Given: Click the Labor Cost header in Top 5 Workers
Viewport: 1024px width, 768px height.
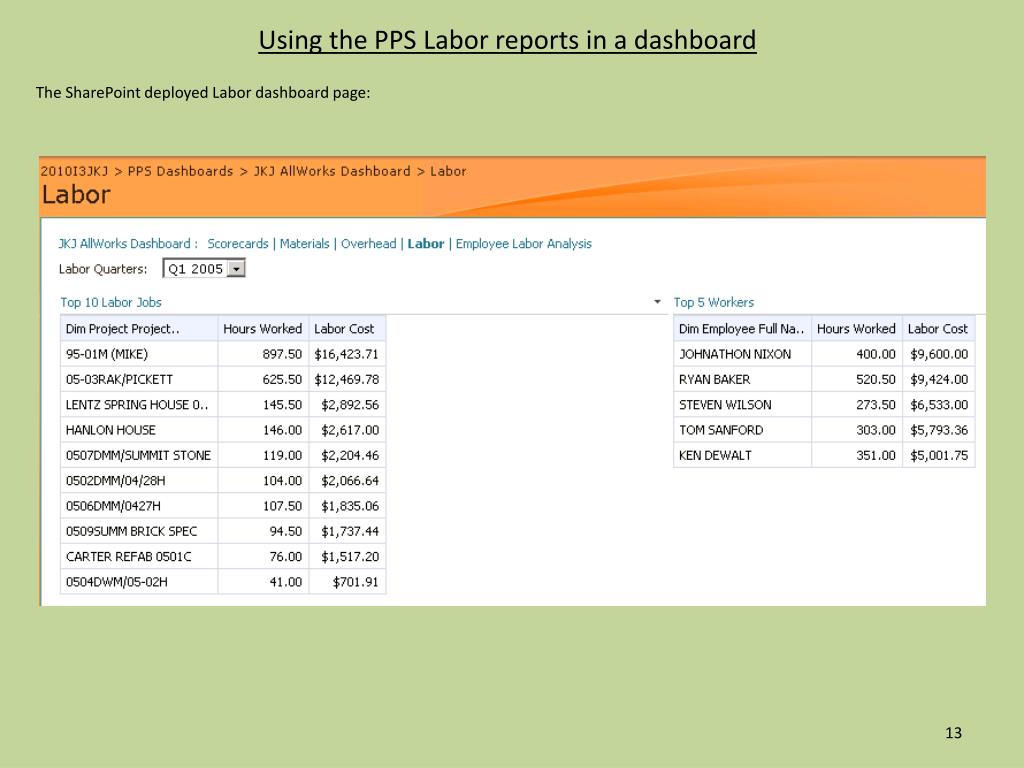Looking at the screenshot, I should tap(938, 328).
